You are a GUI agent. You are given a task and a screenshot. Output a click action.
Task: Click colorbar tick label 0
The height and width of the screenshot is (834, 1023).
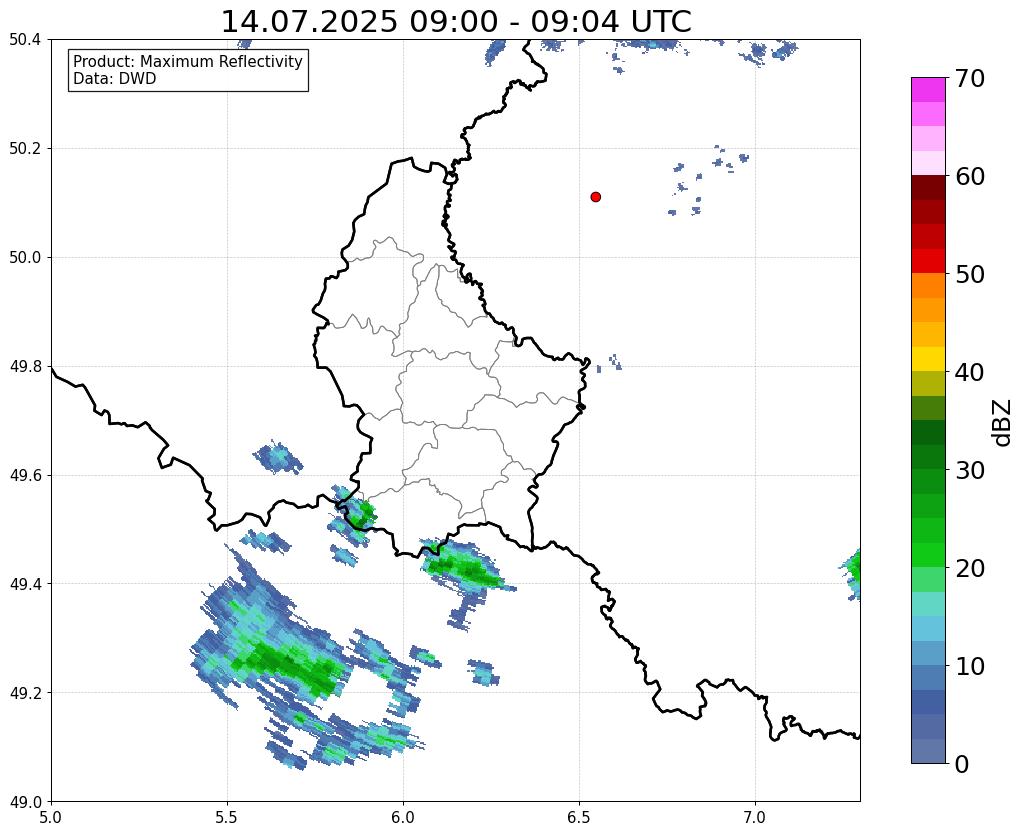pyautogui.click(x=962, y=764)
